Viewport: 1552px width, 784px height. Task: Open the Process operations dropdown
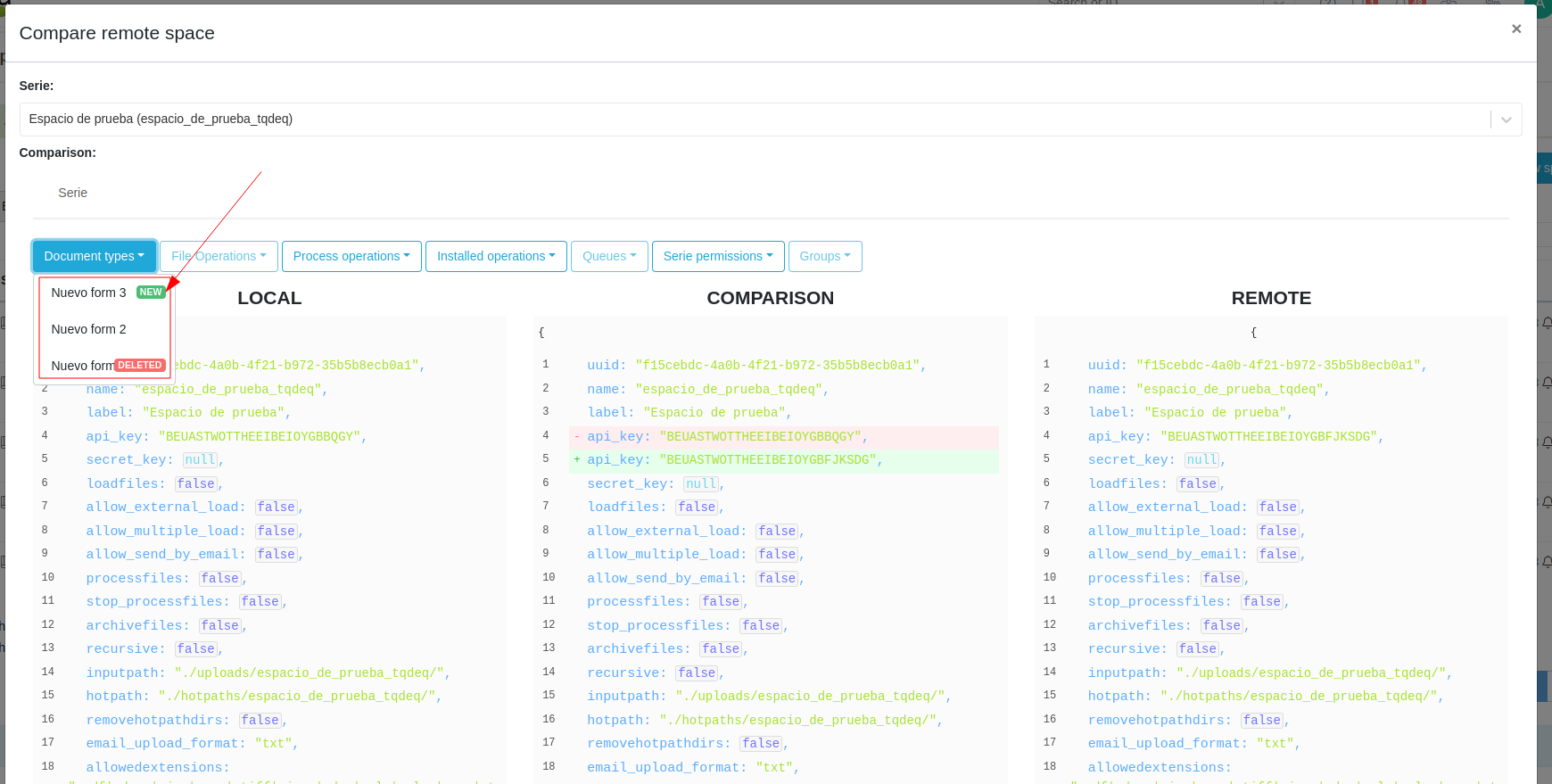(x=351, y=256)
